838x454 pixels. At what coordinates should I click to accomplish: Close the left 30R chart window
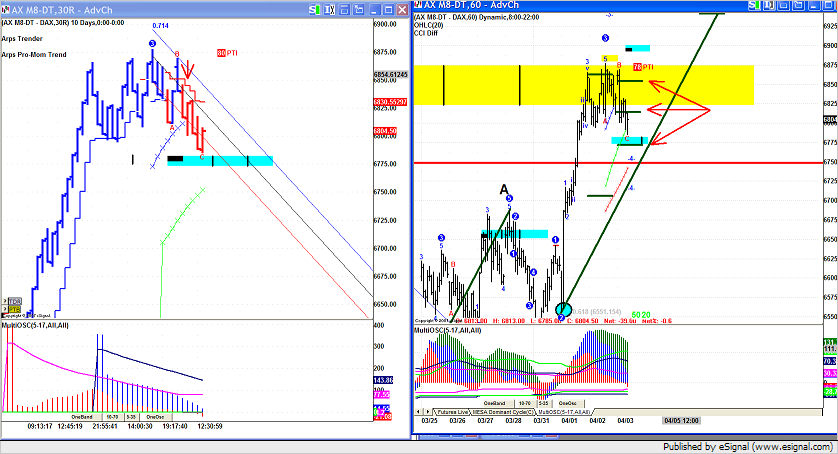(402, 8)
